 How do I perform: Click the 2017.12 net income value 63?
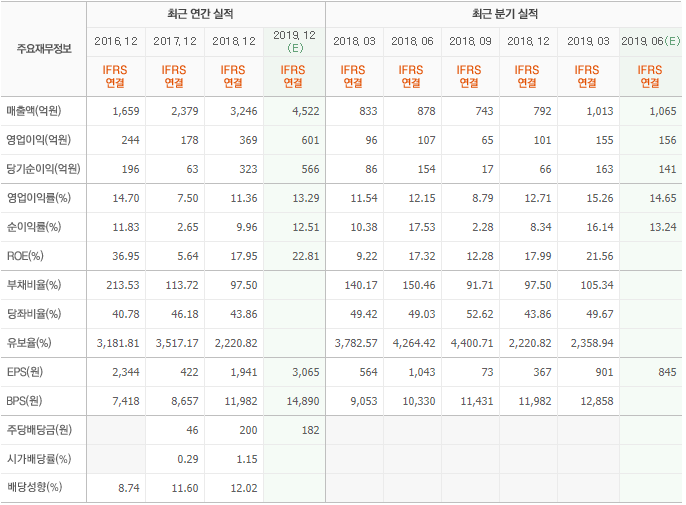pos(192,169)
